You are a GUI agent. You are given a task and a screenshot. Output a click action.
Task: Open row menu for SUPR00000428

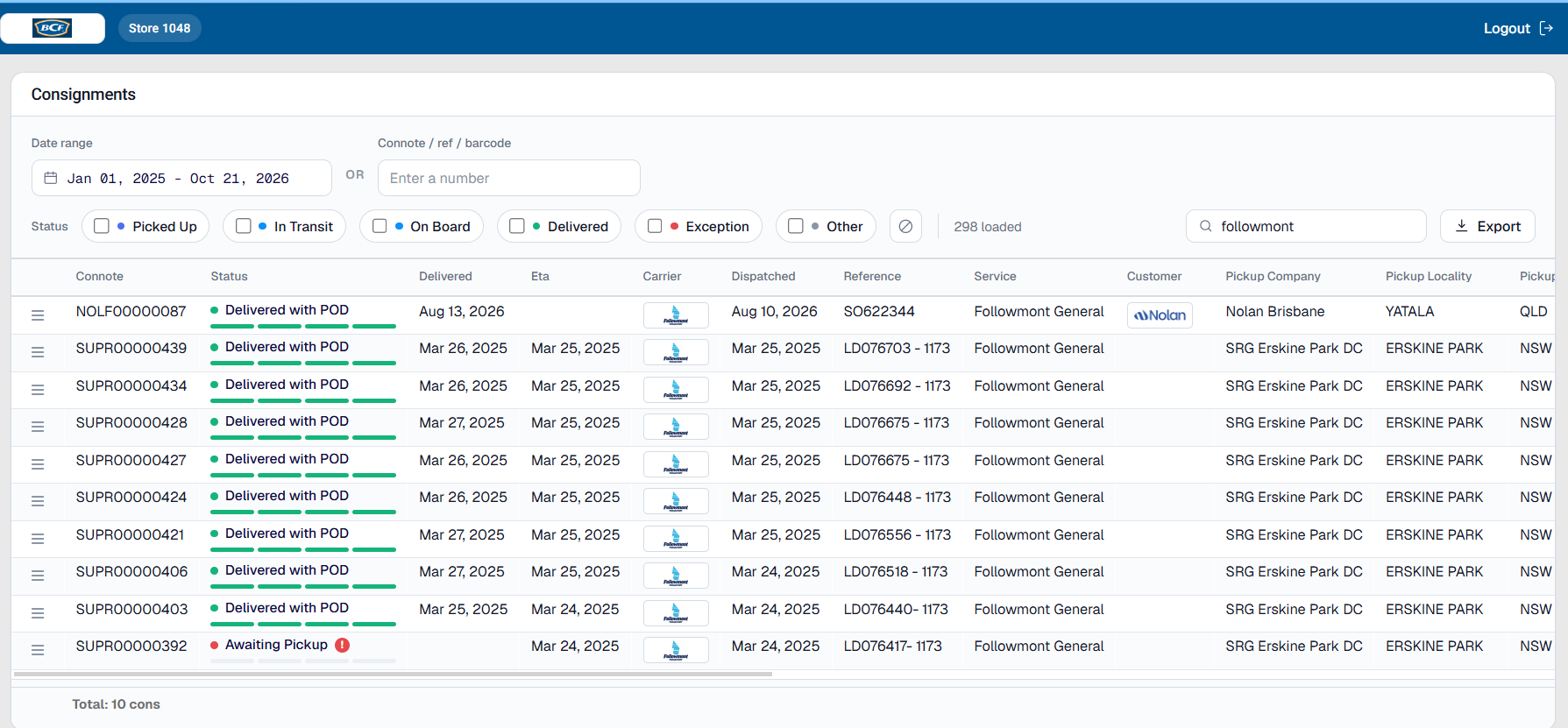click(38, 427)
